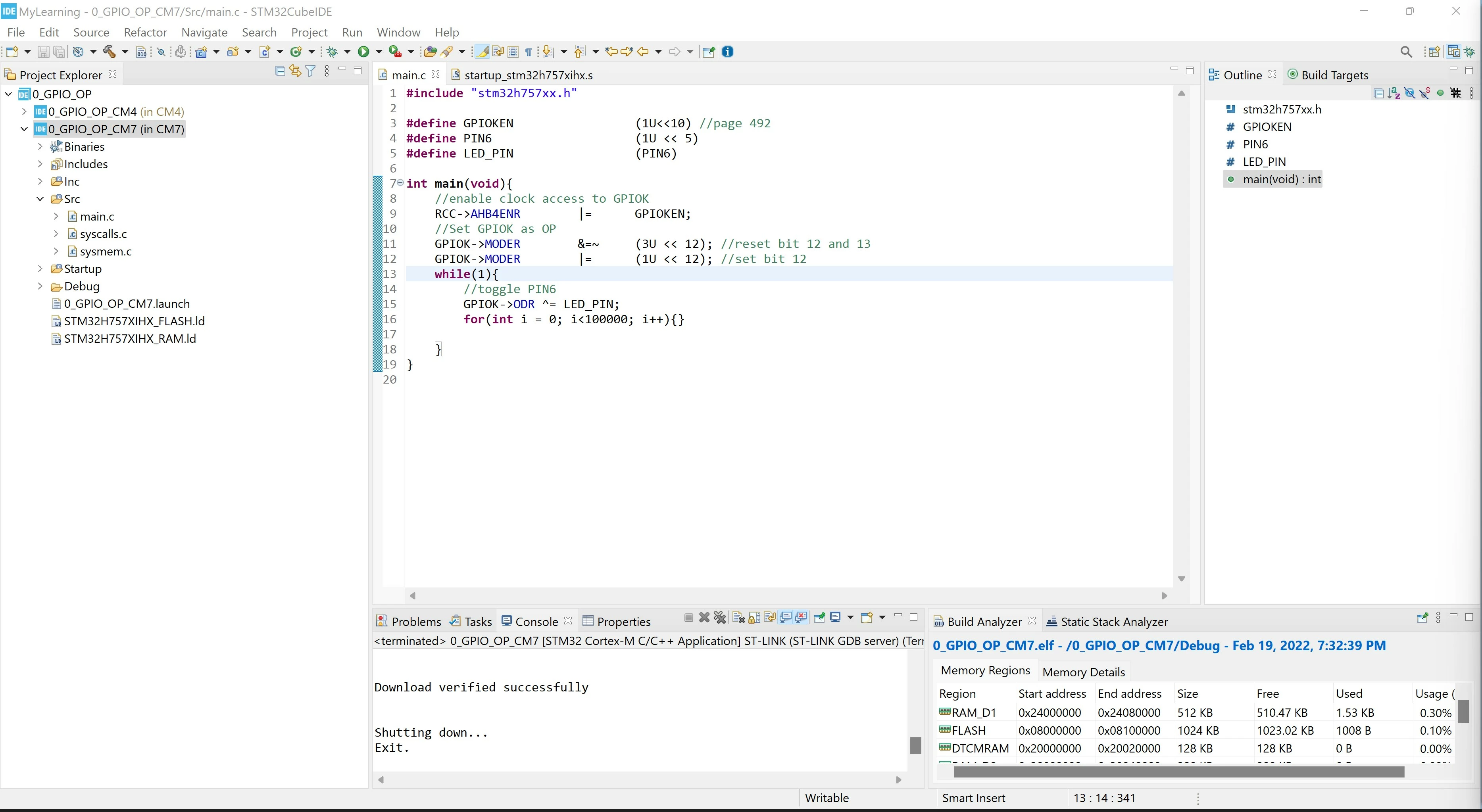This screenshot has height=812, width=1482.
Task: Click the Open Type folder icon
Action: pyautogui.click(x=430, y=52)
